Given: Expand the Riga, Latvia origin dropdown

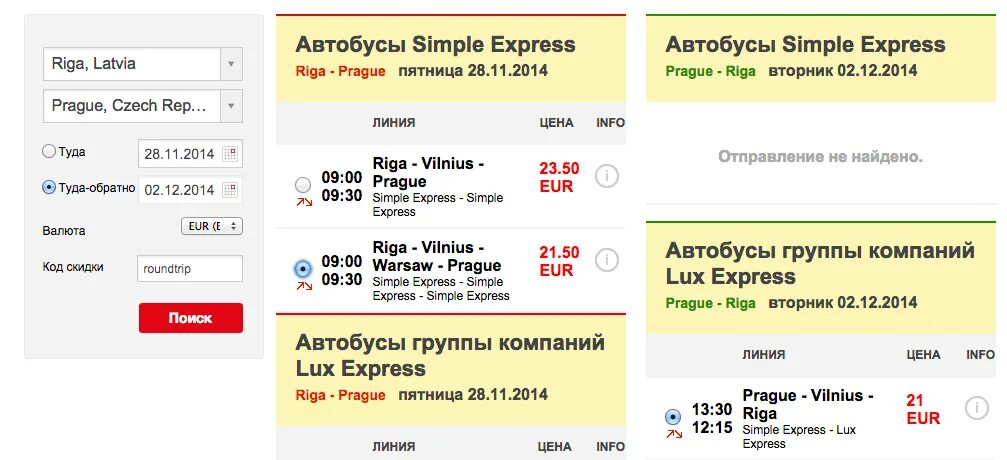Looking at the screenshot, I should click(231, 64).
